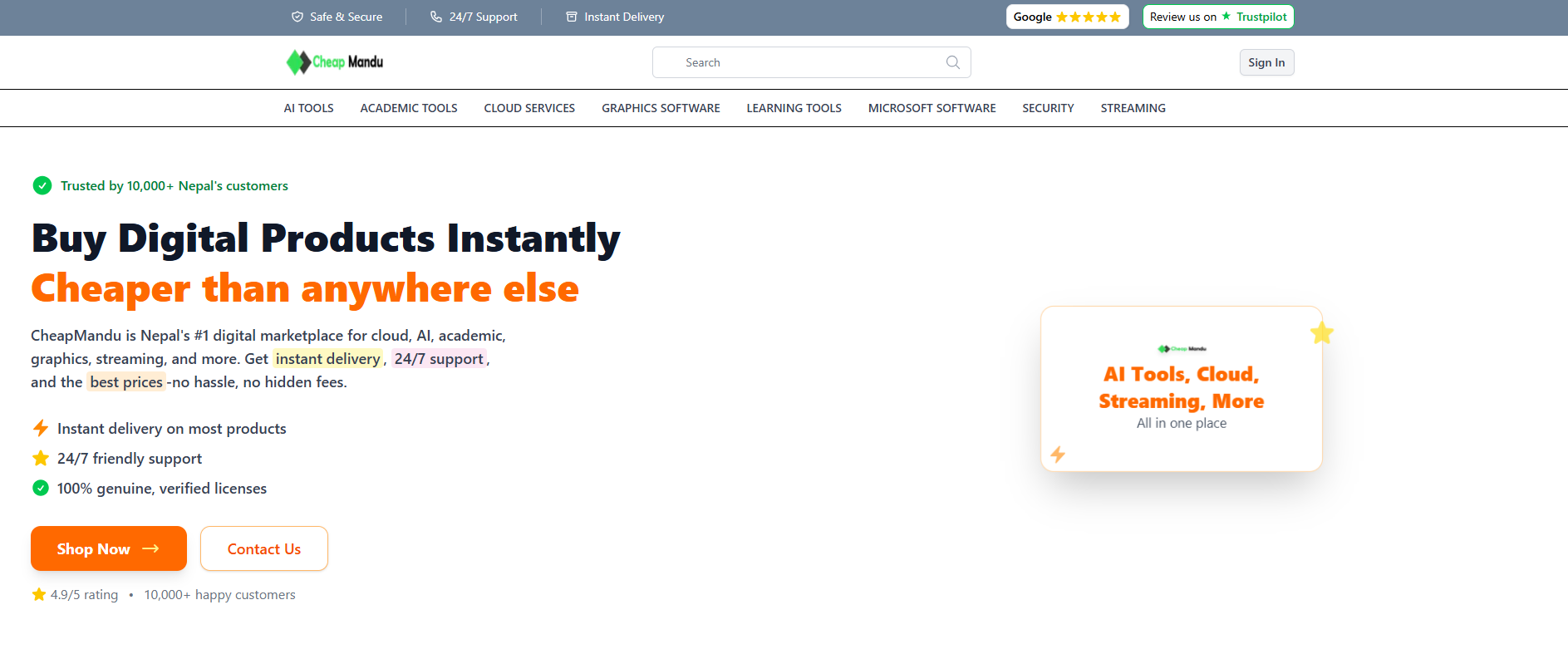Click the highlighted 'best prices' phrase

(x=126, y=382)
